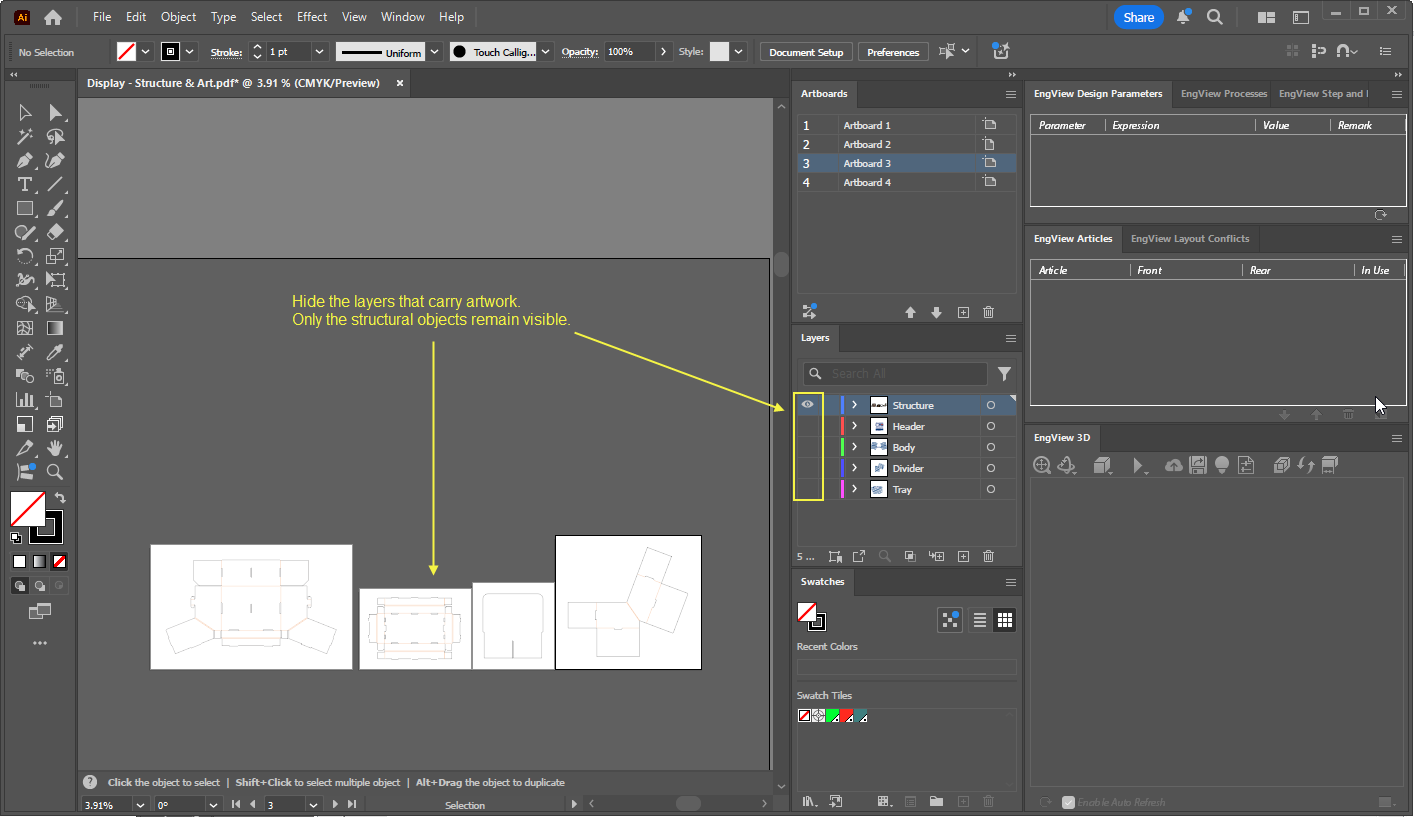Click the green swatch in Swatch Tiles

[832, 716]
